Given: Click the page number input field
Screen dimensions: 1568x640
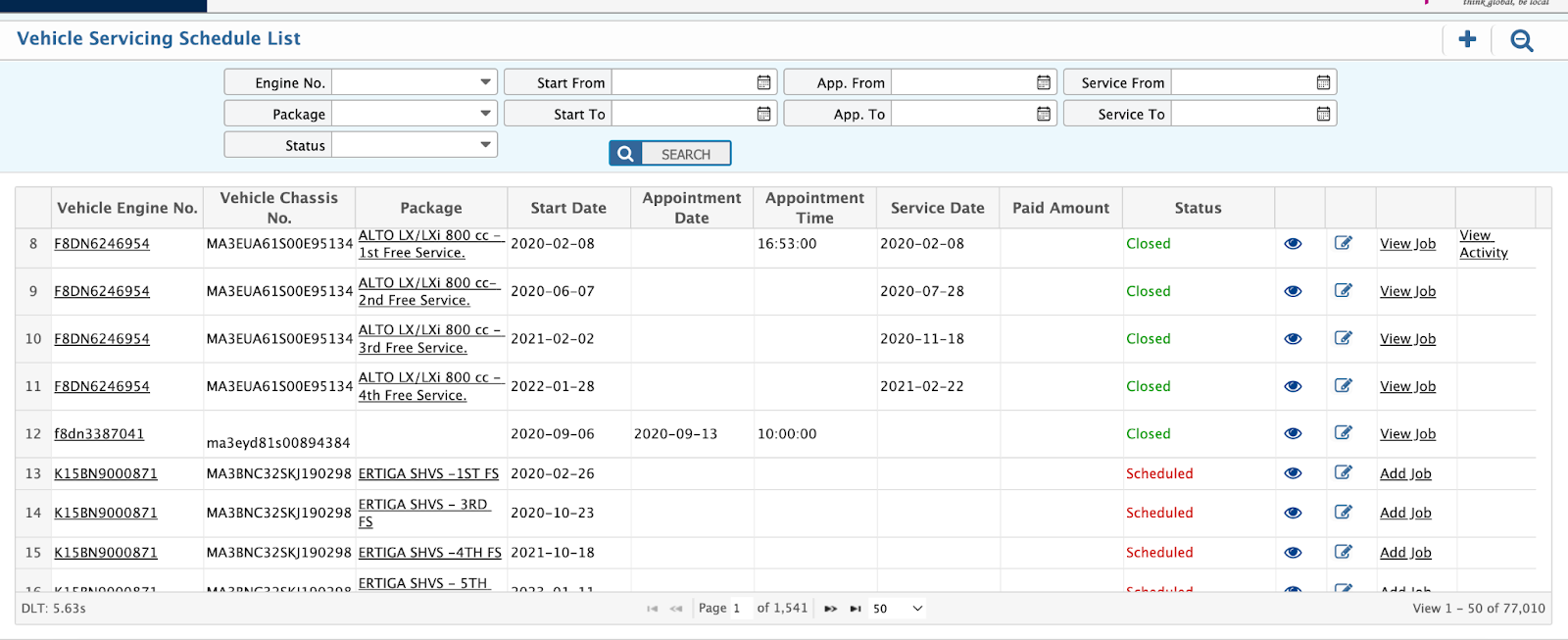Looking at the screenshot, I should pyautogui.click(x=741, y=609).
